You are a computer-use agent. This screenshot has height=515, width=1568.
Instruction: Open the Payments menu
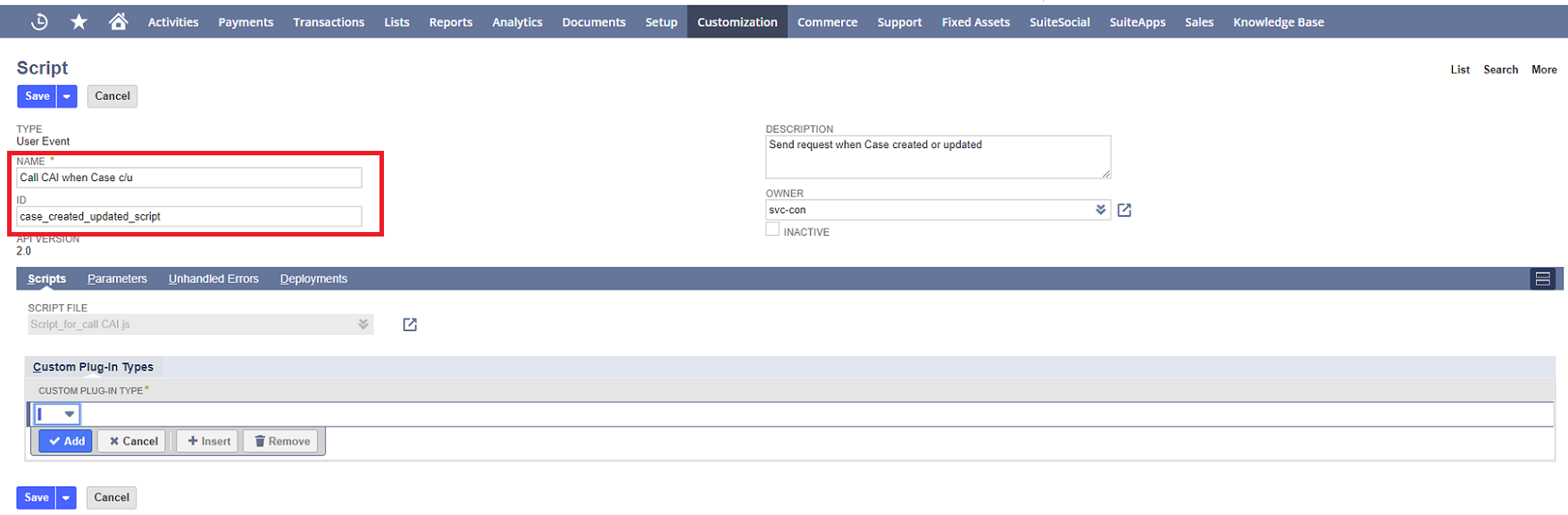point(246,22)
